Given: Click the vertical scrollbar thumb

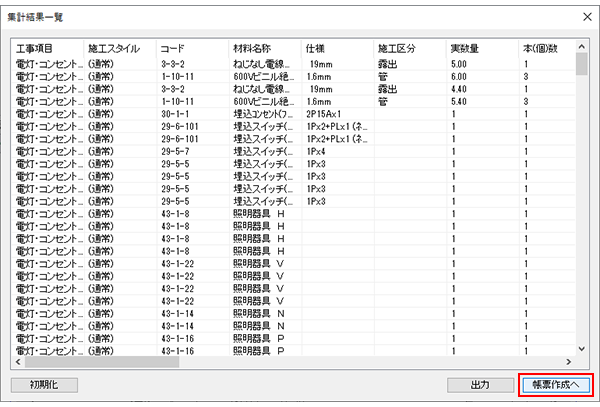Looking at the screenshot, I should coord(581,64).
